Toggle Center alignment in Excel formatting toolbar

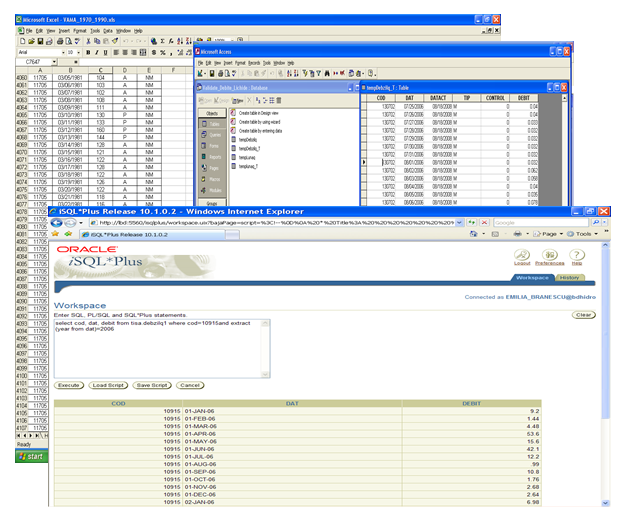tap(125, 52)
